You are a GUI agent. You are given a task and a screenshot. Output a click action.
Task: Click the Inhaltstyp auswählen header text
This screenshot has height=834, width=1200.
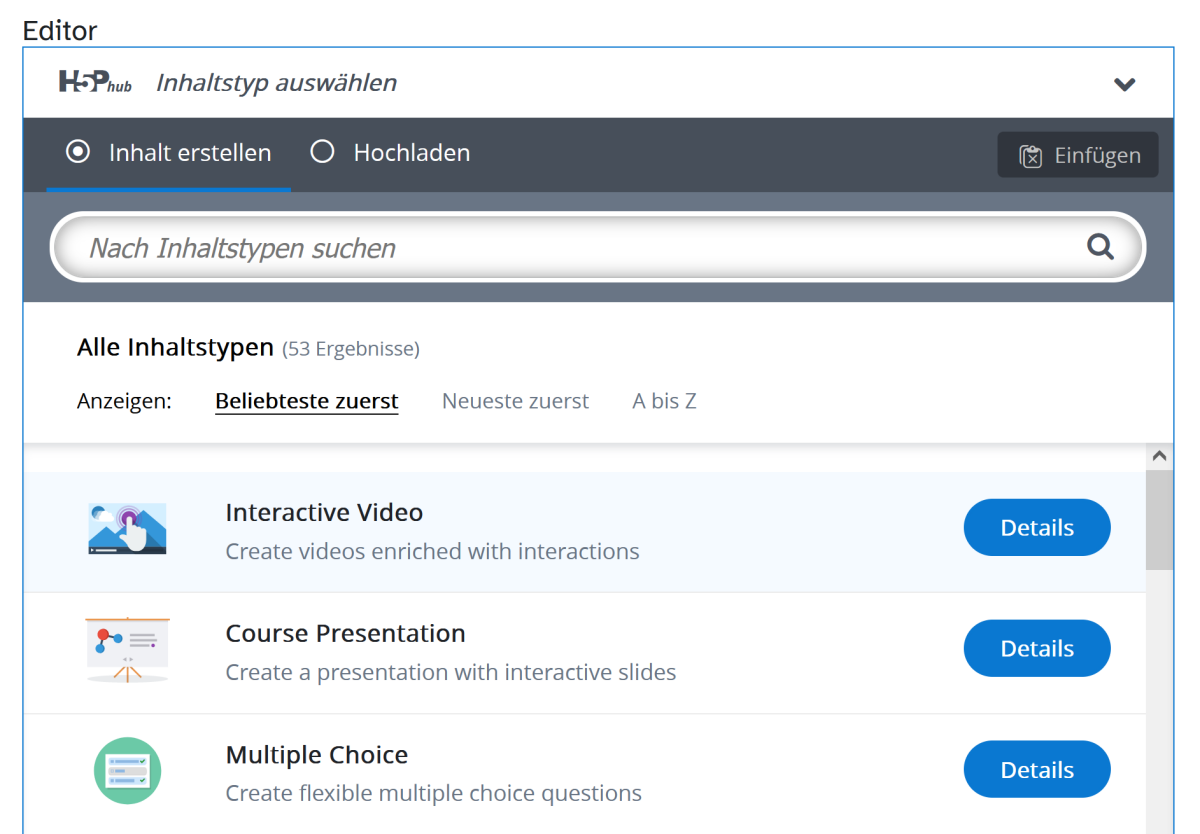coord(277,83)
